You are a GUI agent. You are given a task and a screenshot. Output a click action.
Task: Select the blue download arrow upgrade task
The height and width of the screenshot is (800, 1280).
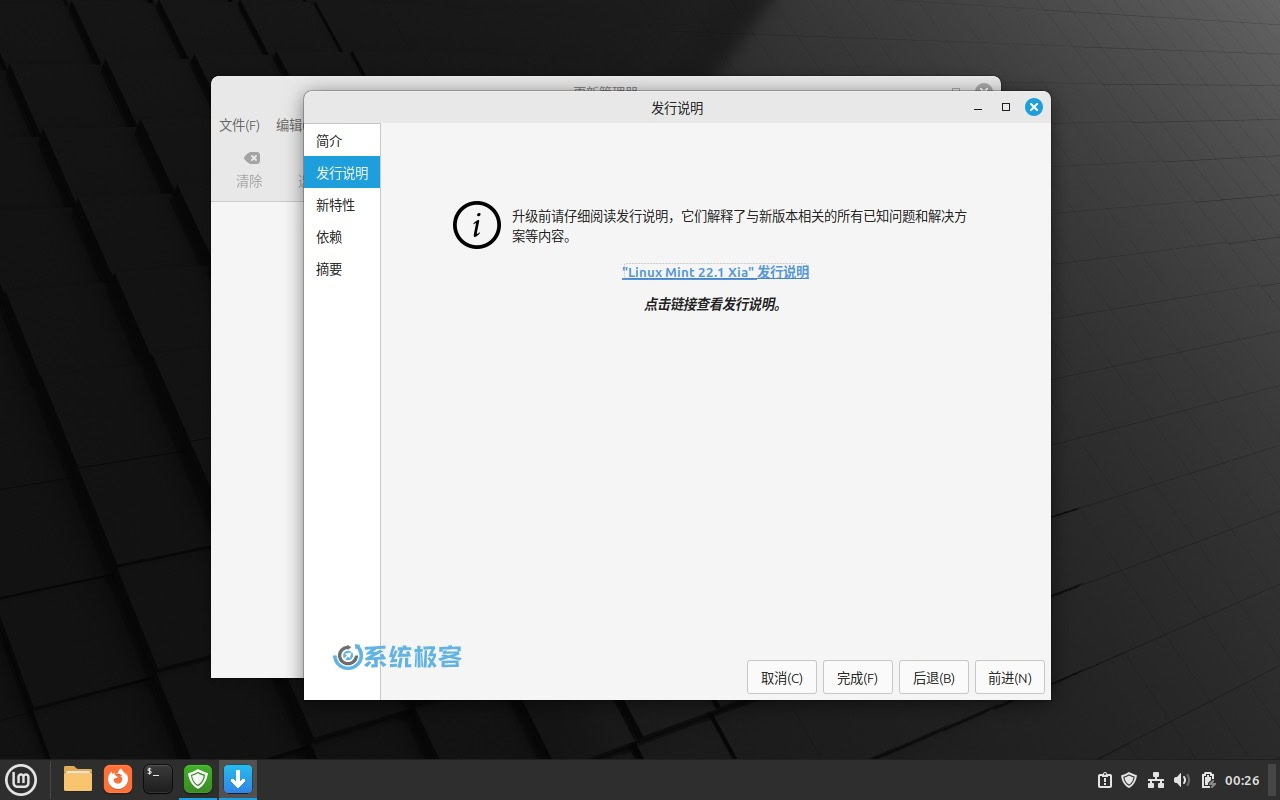click(x=238, y=779)
